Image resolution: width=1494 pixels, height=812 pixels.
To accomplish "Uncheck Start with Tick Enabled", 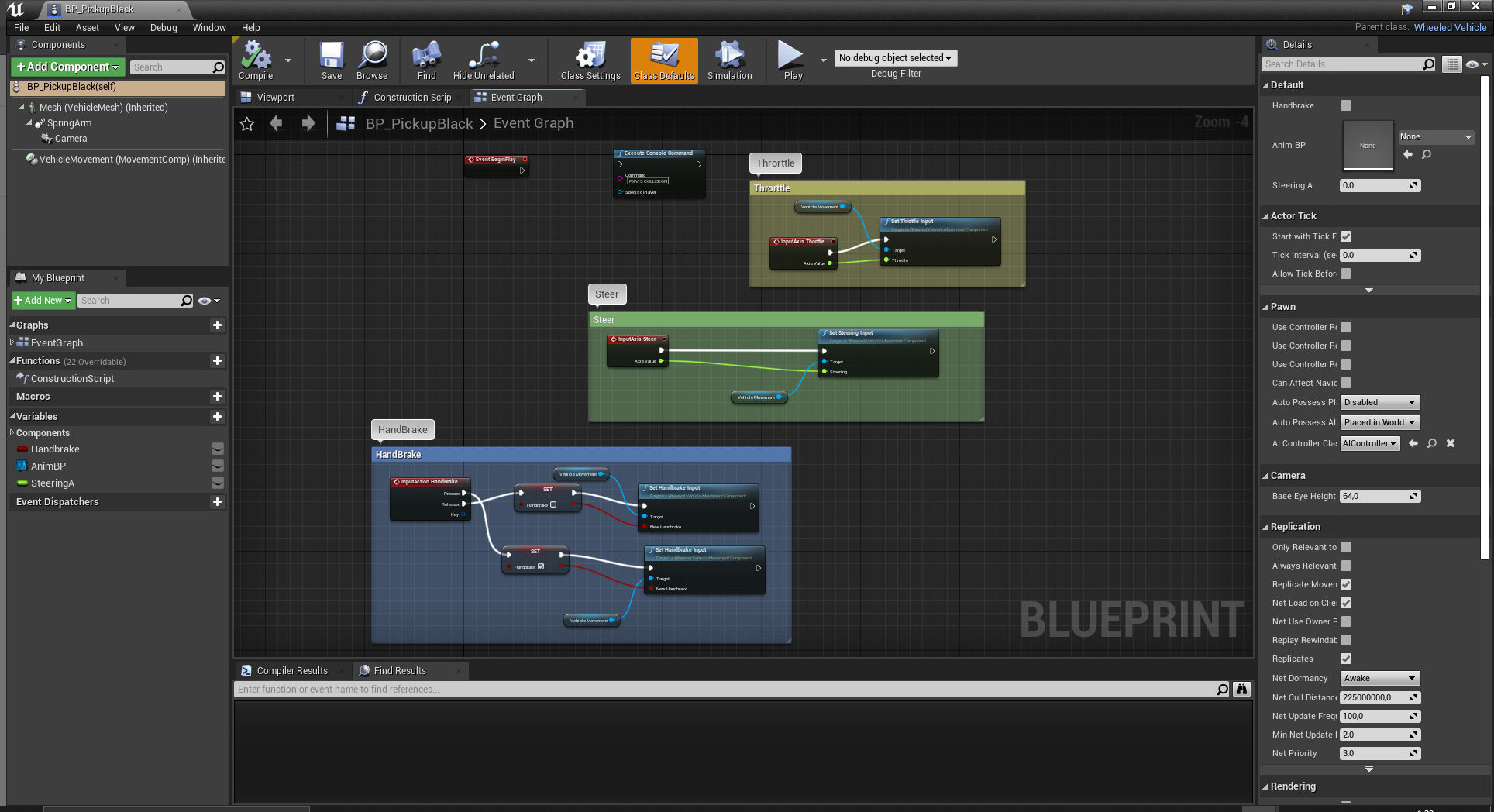I will 1346,236.
